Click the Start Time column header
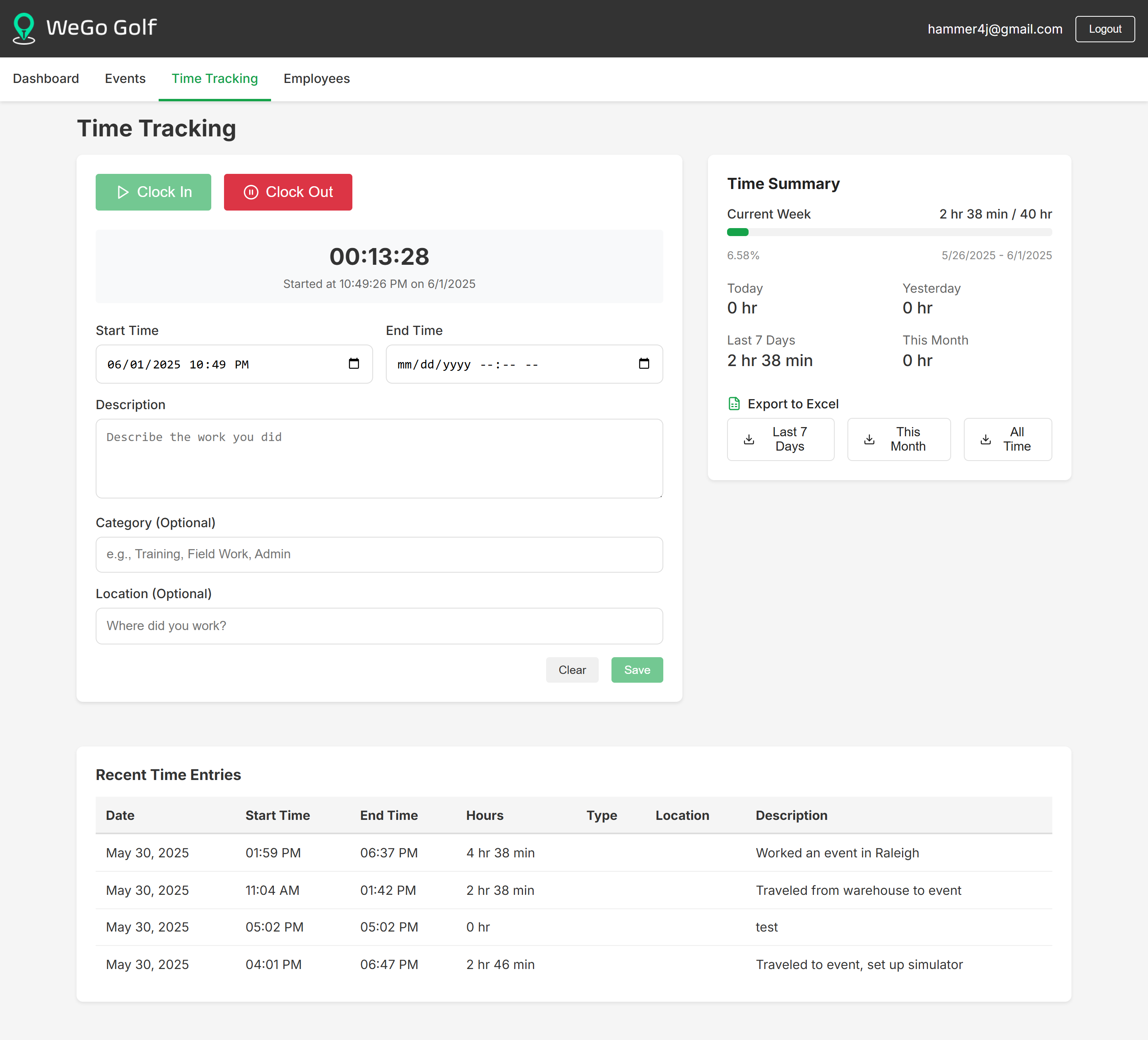 click(x=277, y=815)
